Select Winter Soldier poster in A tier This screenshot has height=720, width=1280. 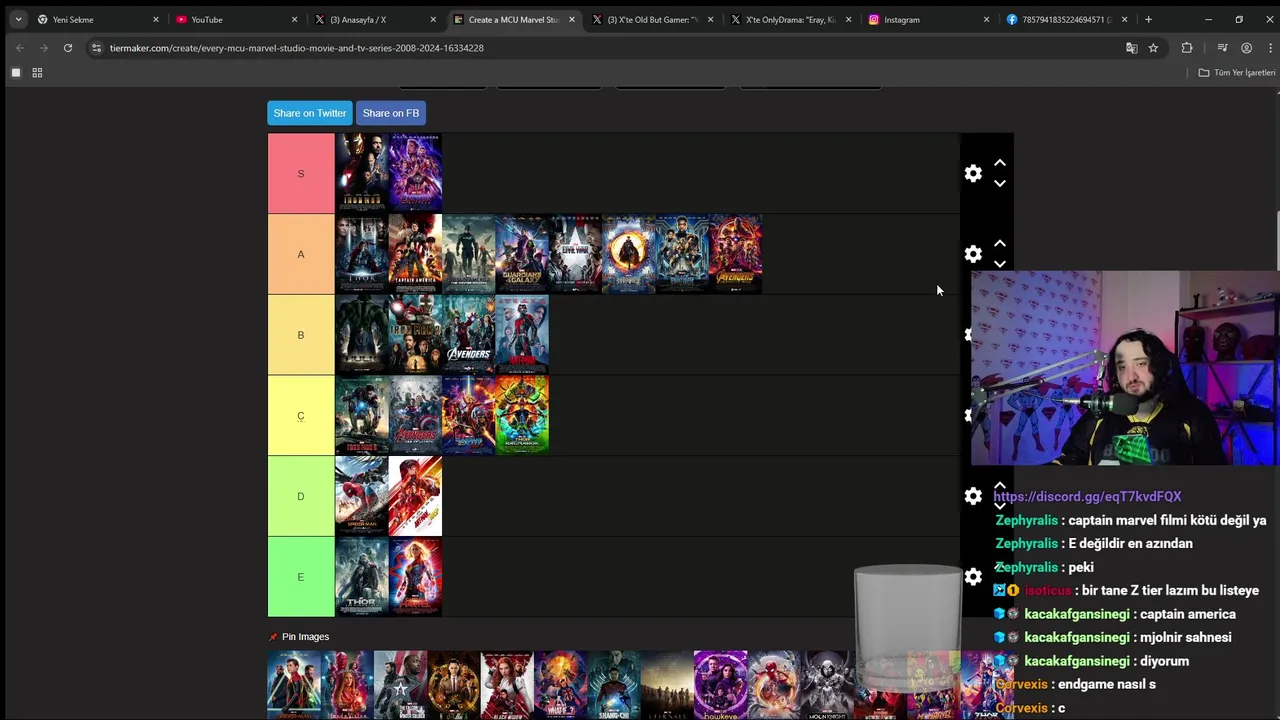(469, 254)
